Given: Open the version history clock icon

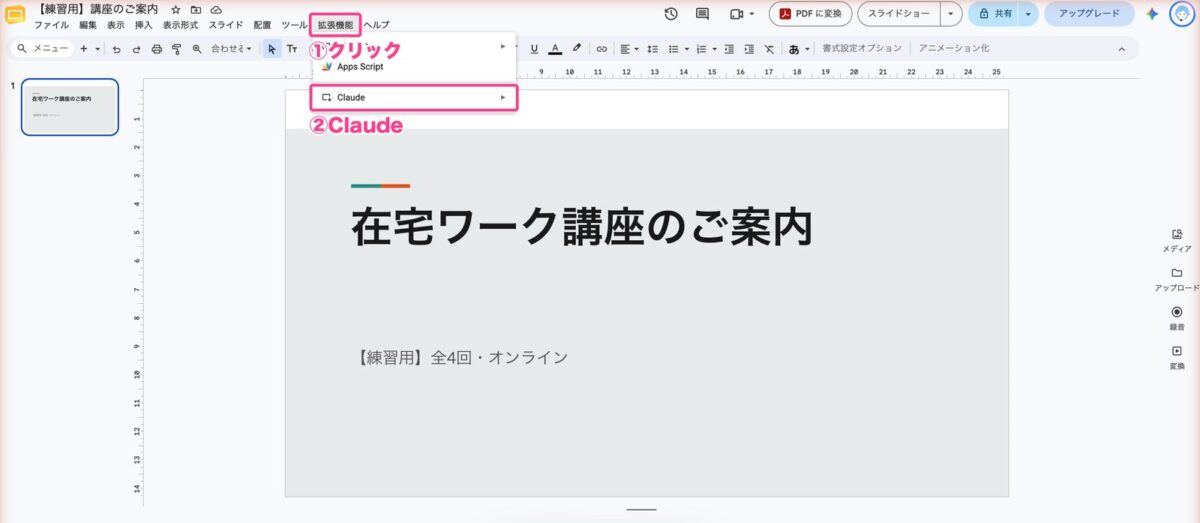Looking at the screenshot, I should (671, 14).
